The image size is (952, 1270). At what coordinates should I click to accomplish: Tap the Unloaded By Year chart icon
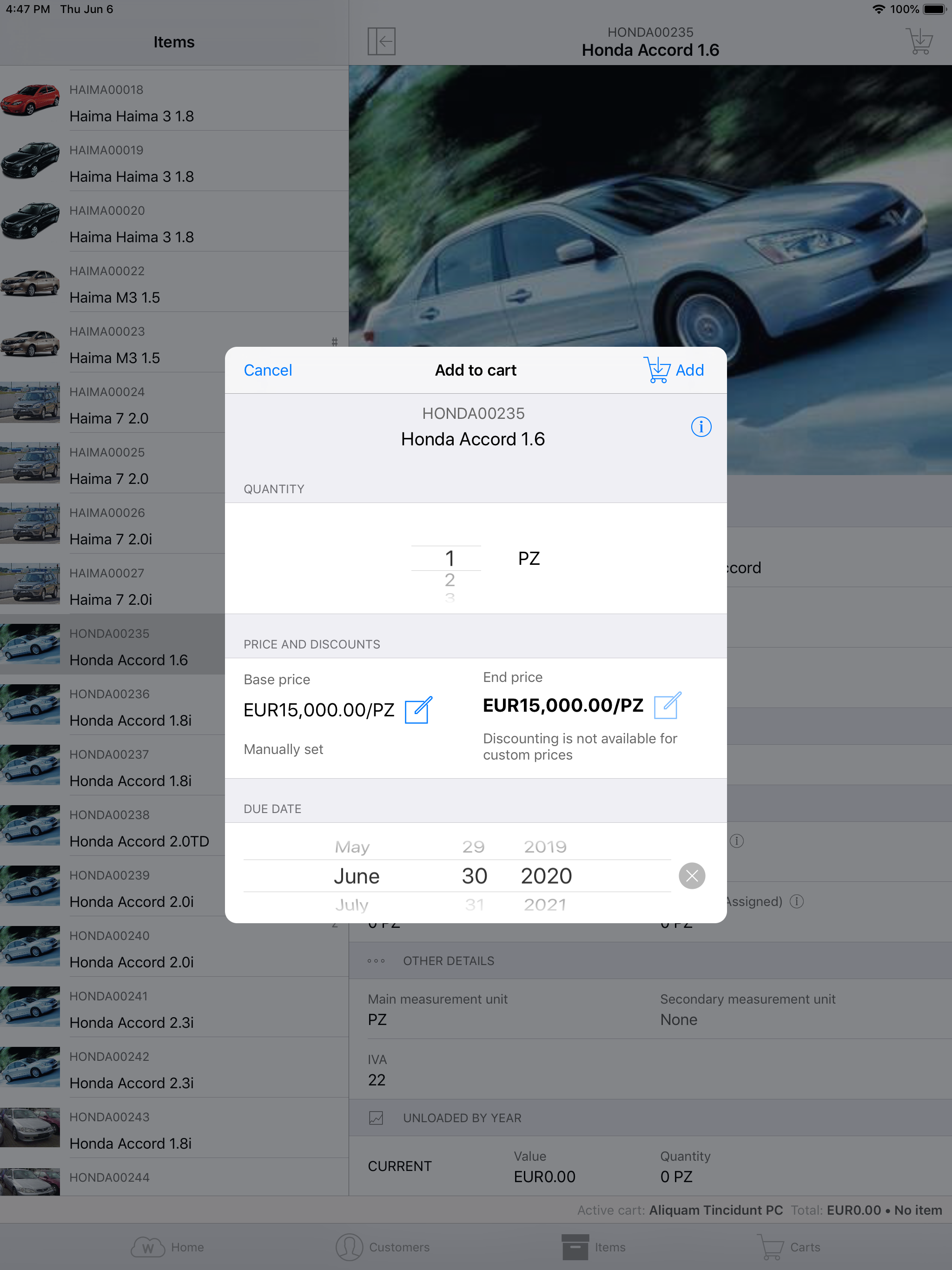376,1118
